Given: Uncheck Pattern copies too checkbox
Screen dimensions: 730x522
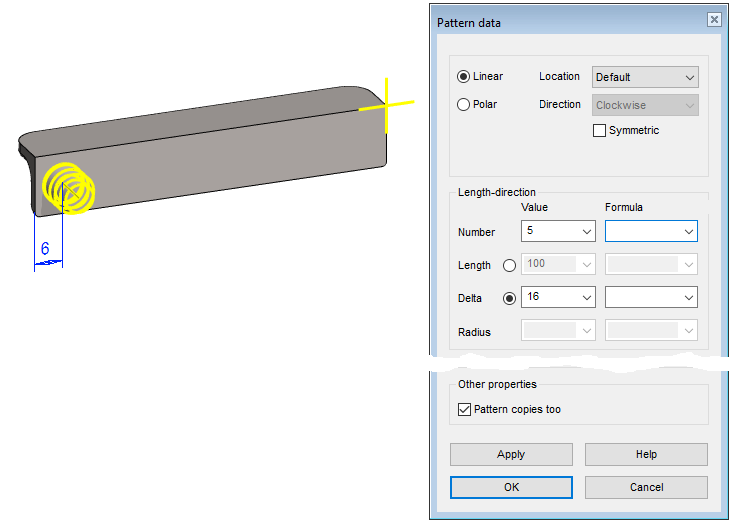Looking at the screenshot, I should pos(464,409).
